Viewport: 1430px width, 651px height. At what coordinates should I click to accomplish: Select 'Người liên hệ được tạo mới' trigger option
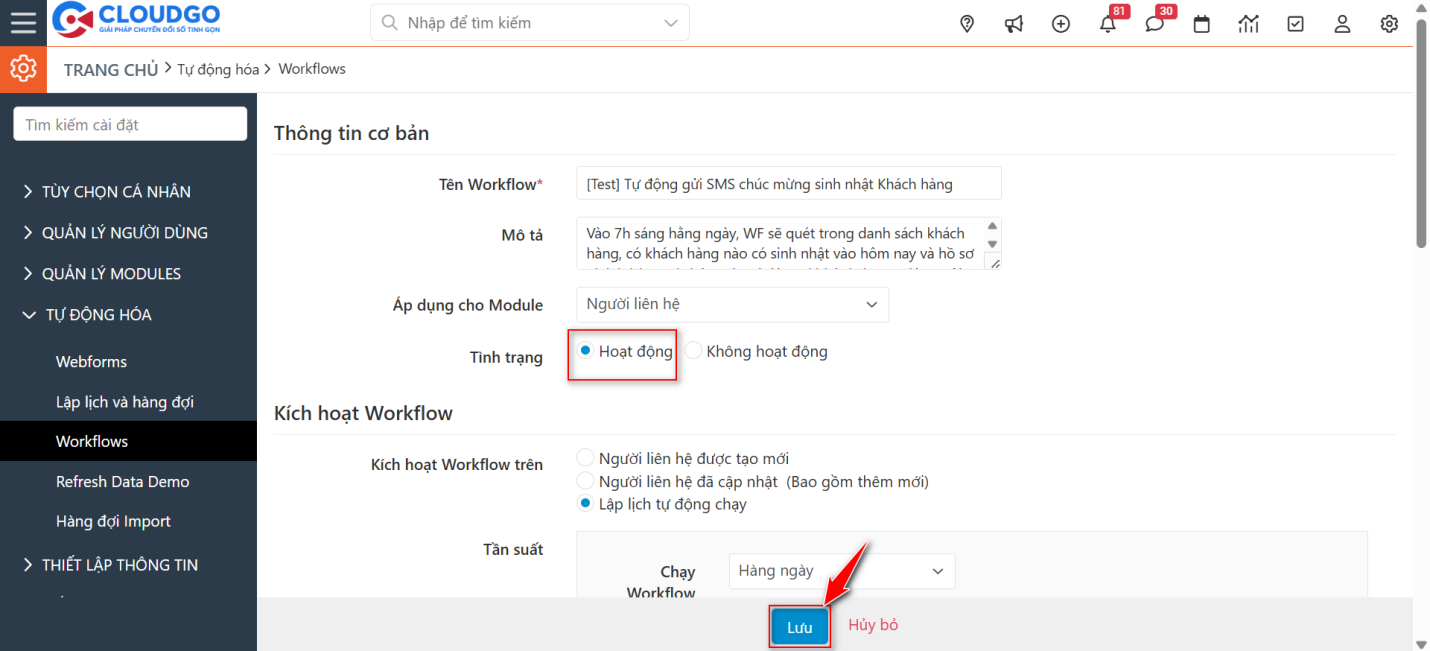[585, 457]
